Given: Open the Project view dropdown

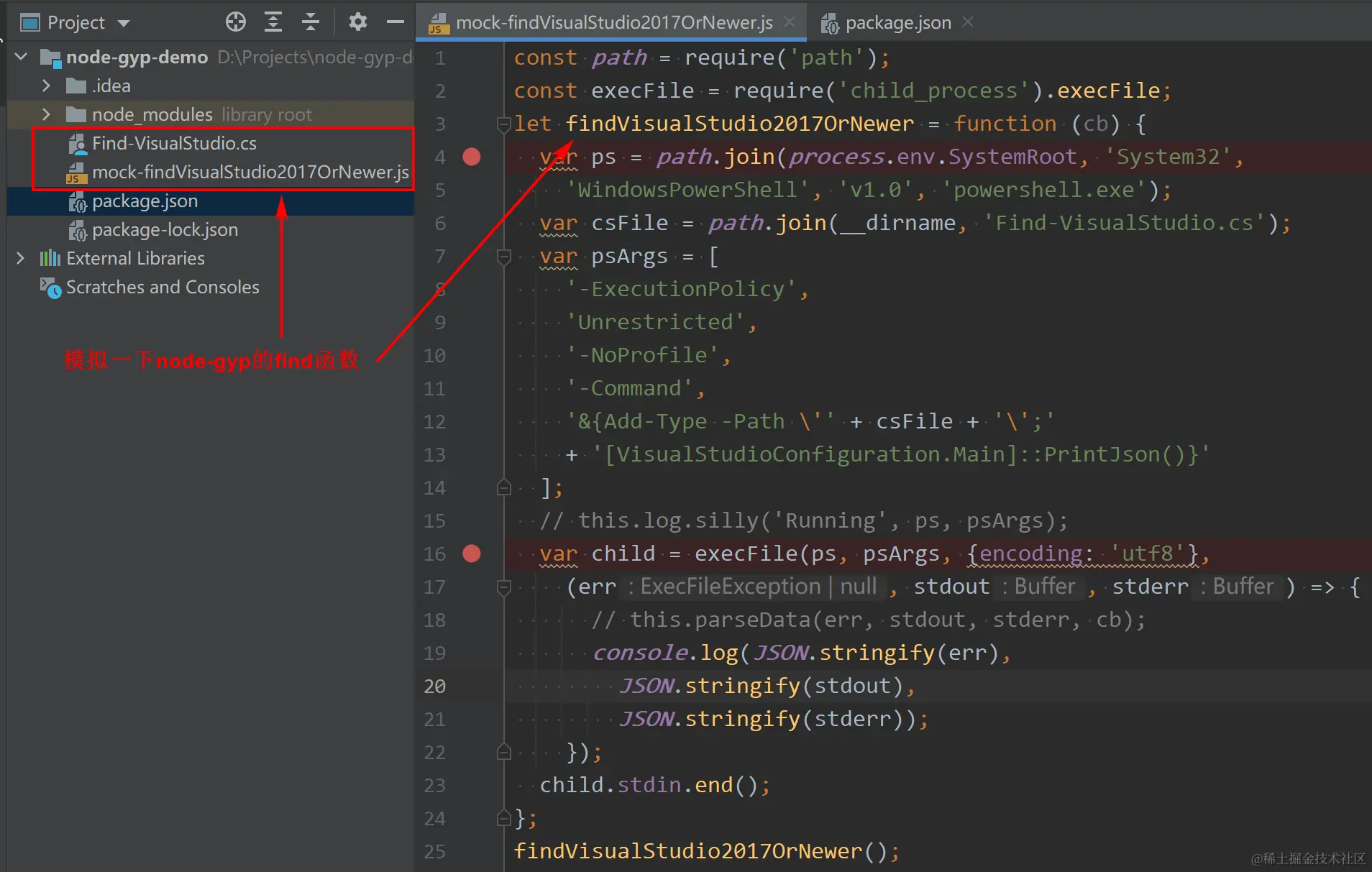Looking at the screenshot, I should tap(124, 23).
